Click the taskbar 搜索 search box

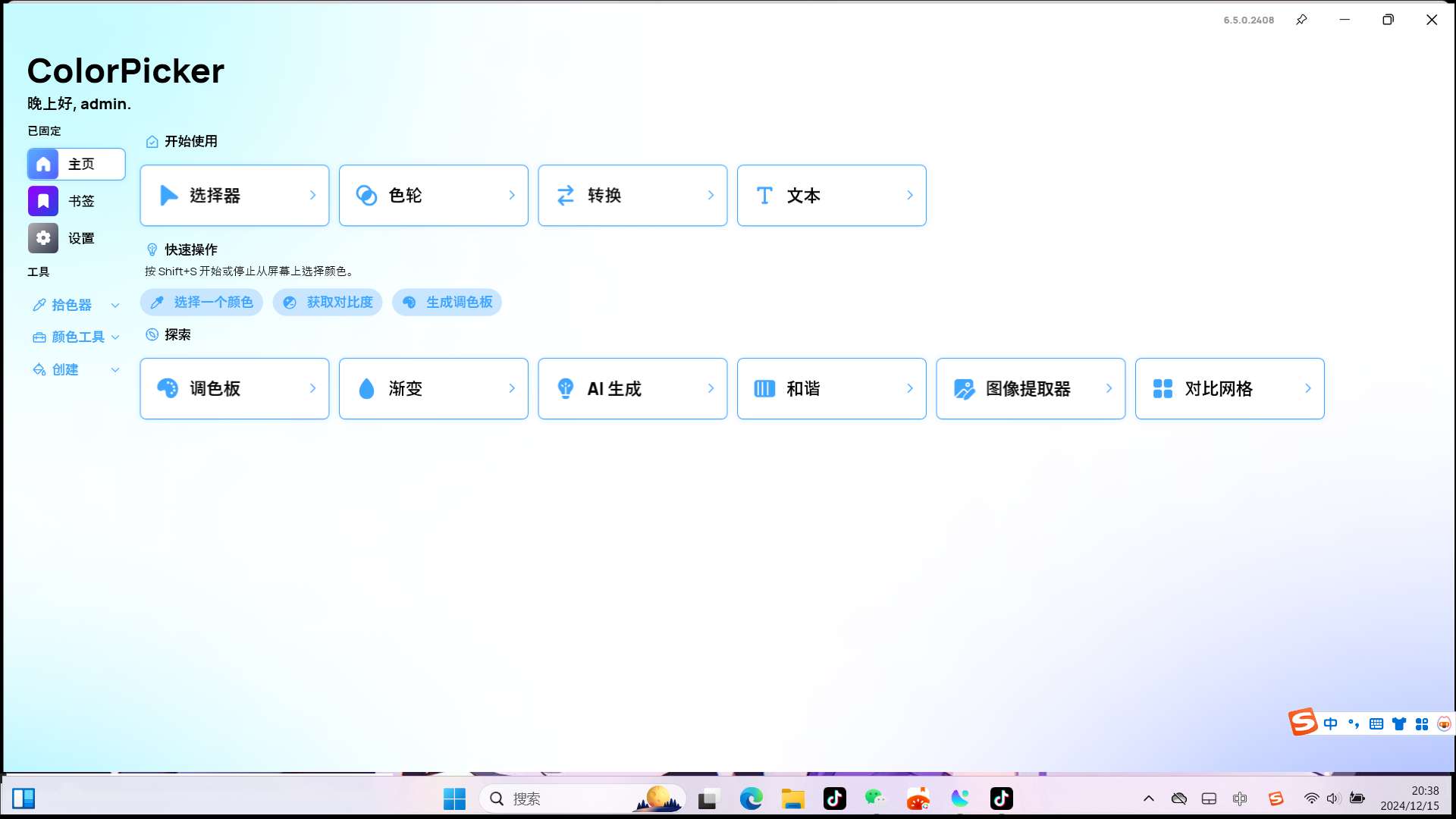582,799
